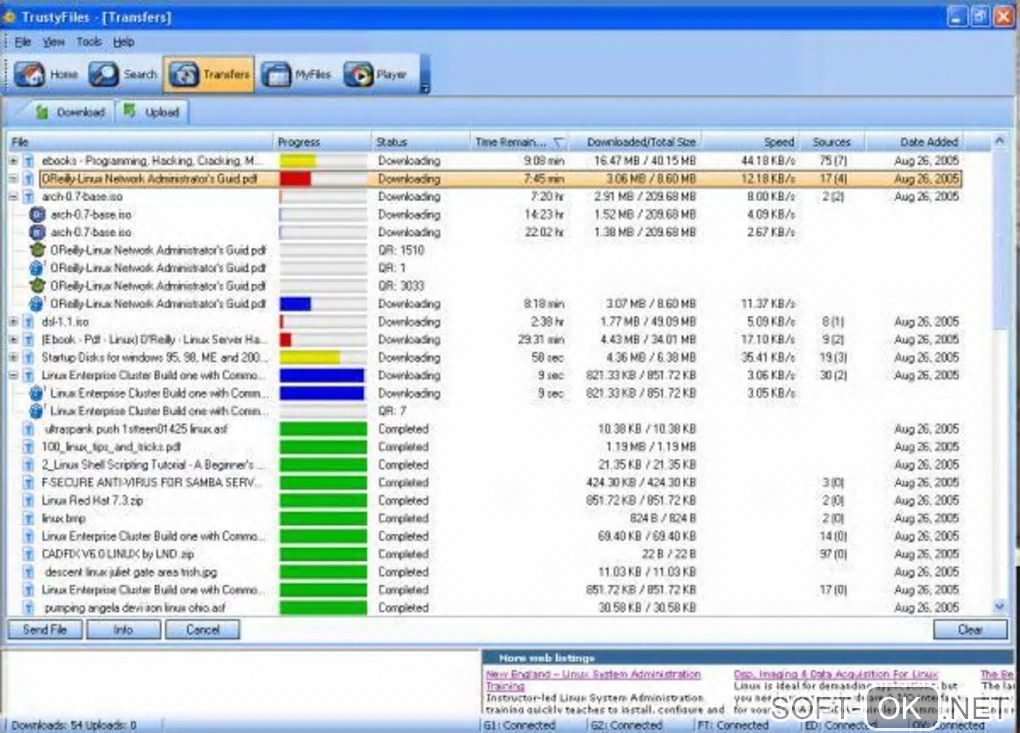Click file icon of CADFIX V6.0 LINUX by LND.zip
This screenshot has height=733, width=1020.
pyautogui.click(x=29, y=554)
